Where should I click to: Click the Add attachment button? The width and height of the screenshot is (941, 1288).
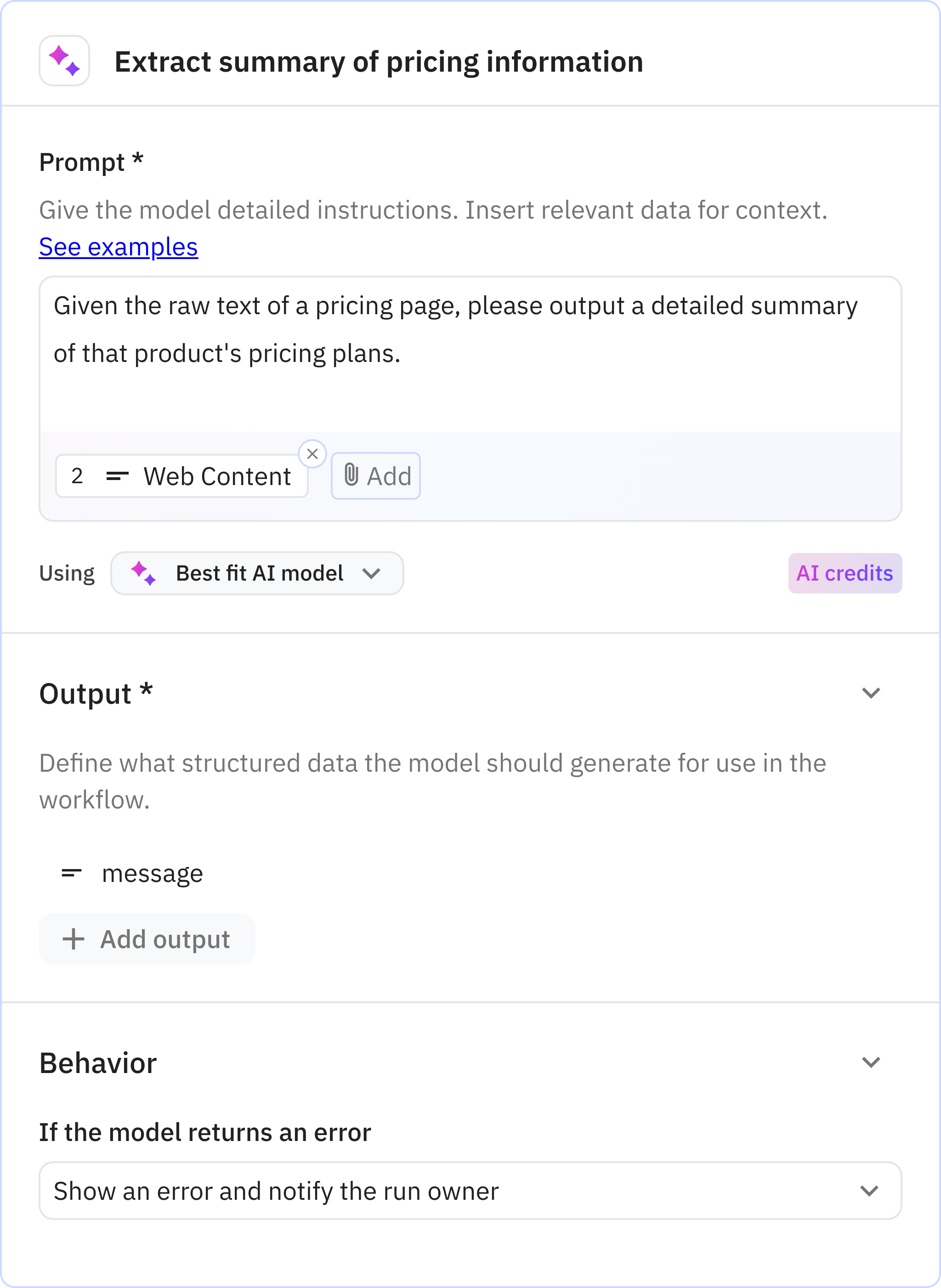pos(375,476)
